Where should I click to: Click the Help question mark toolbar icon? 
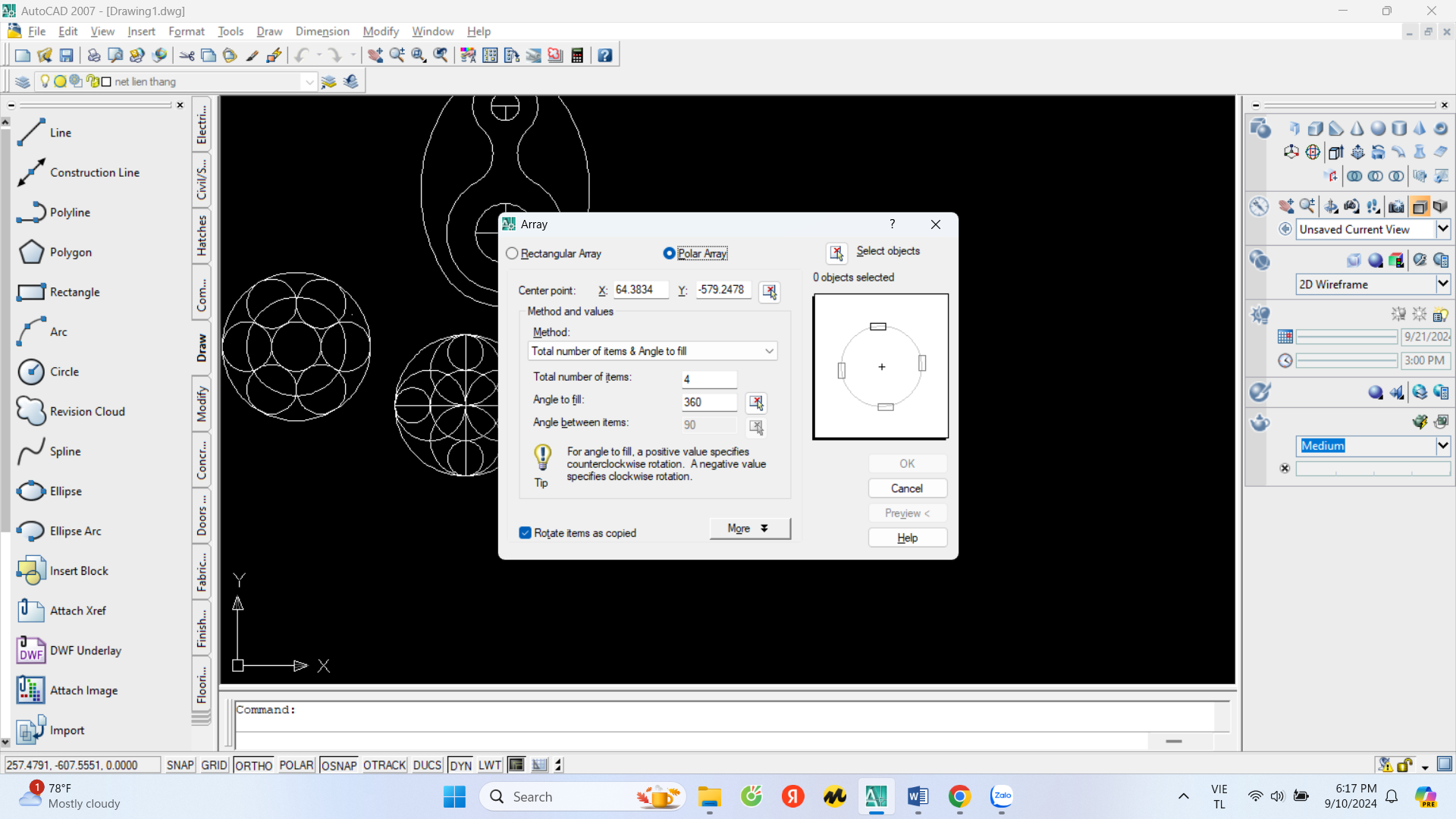point(604,55)
